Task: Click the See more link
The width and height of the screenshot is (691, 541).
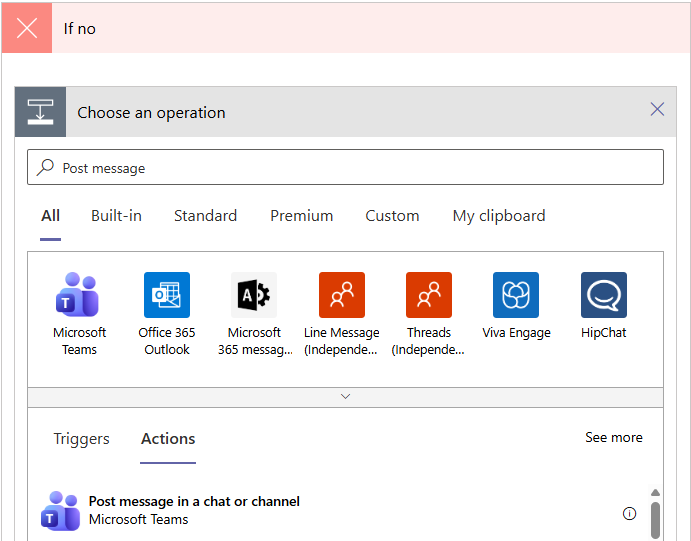Action: 613,438
